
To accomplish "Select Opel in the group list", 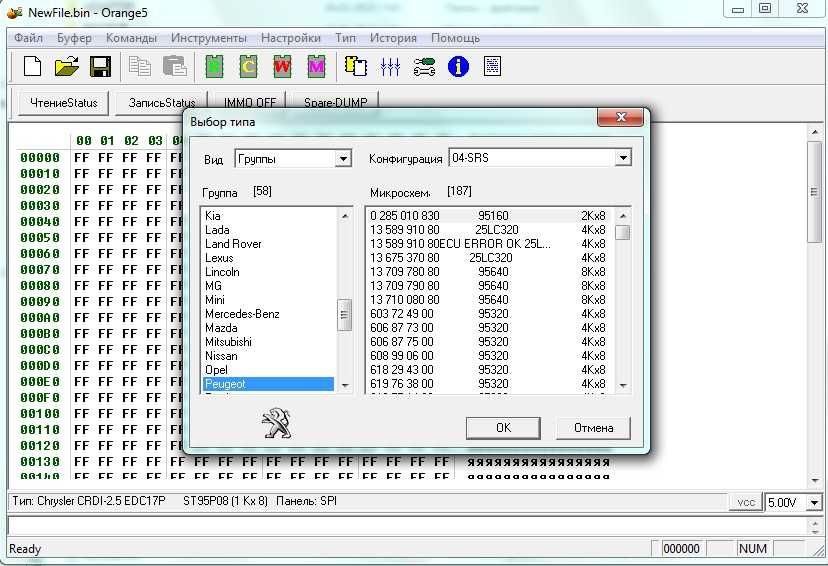I will pos(268,370).
